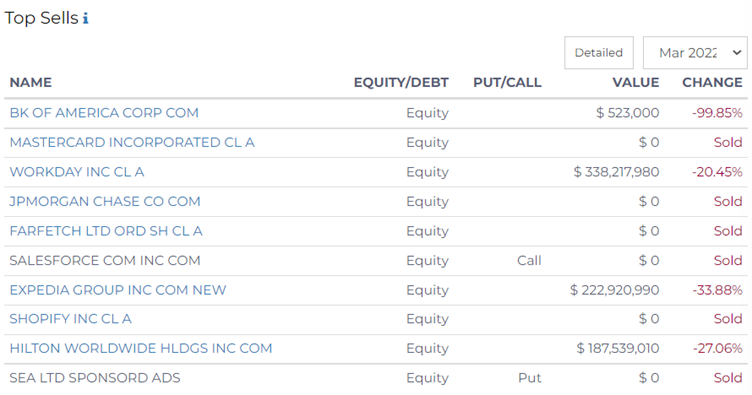This screenshot has height=395, width=752.
Task: Sort by the VALUE column header
Action: click(x=635, y=82)
